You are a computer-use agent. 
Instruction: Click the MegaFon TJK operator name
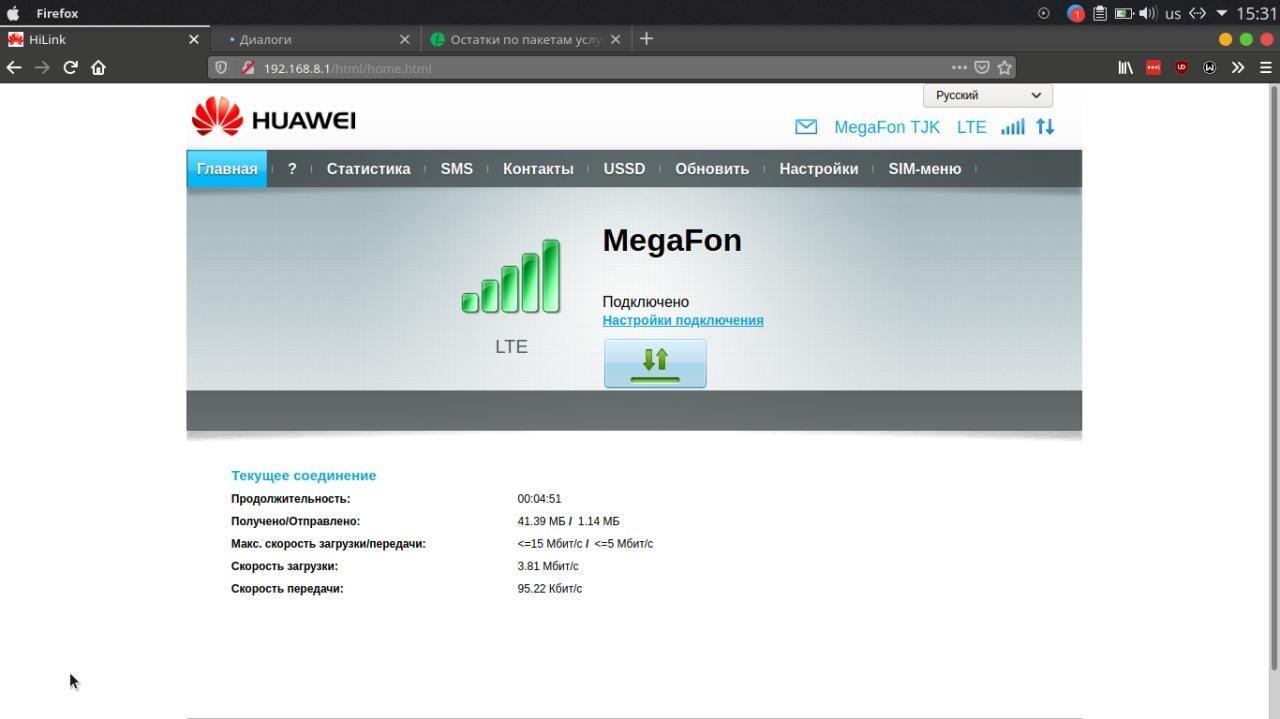887,127
